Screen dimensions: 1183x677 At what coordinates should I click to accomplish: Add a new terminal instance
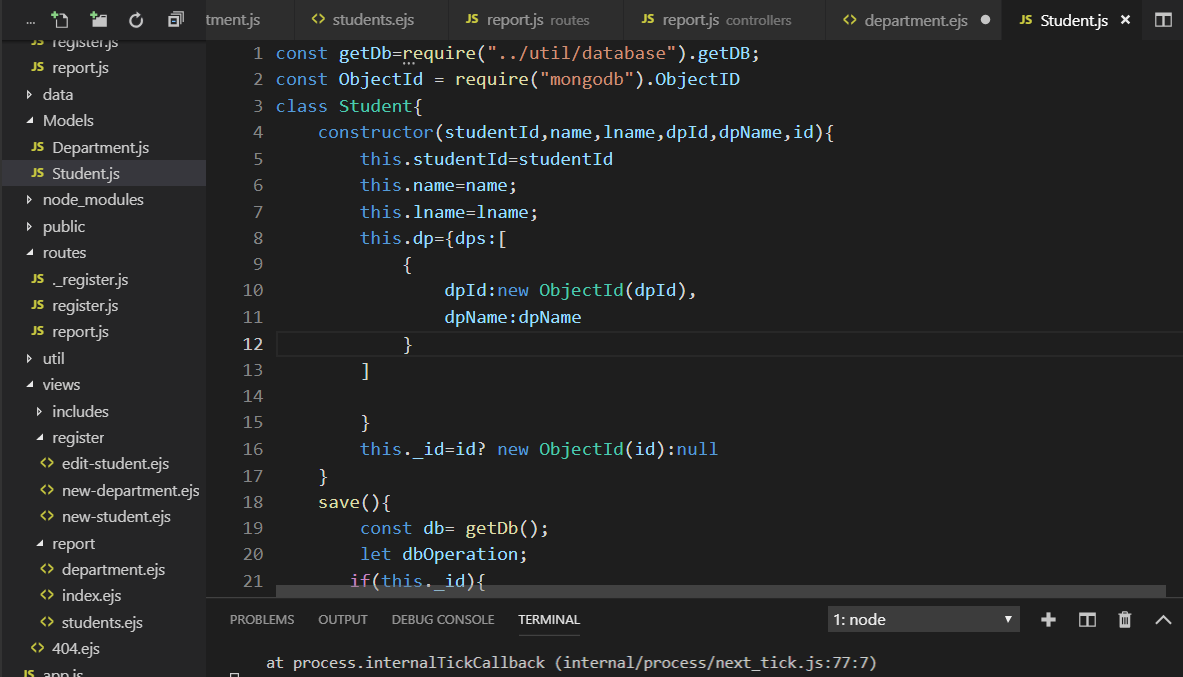point(1048,620)
